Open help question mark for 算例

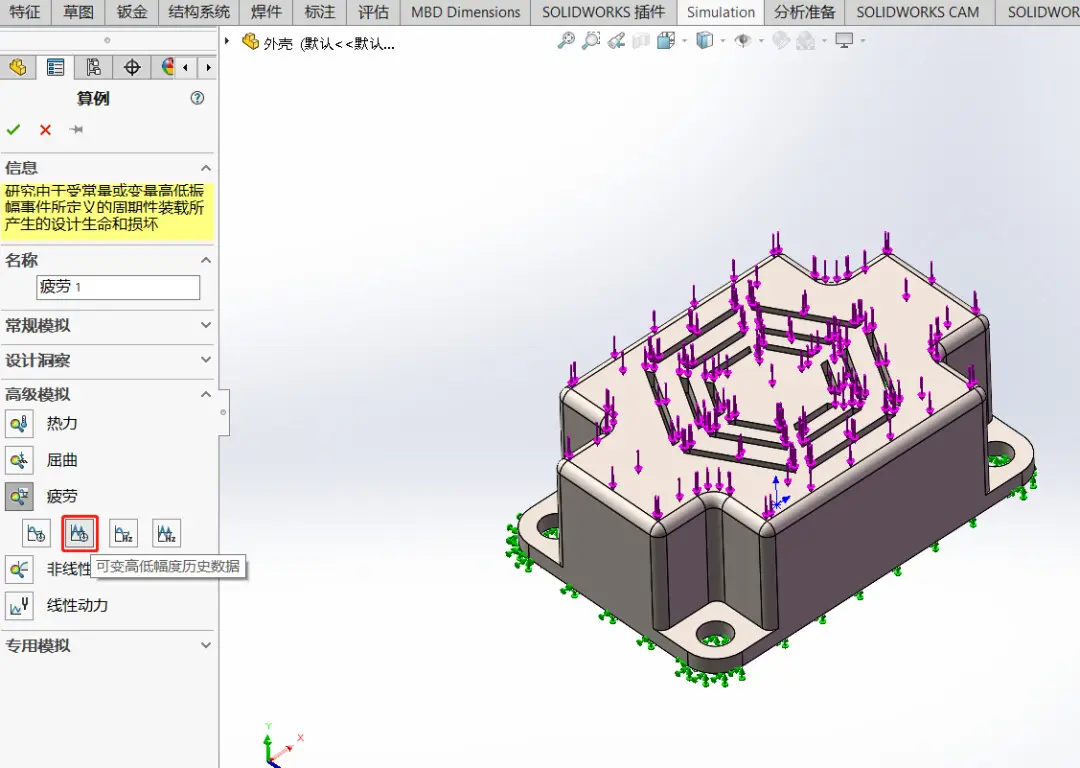[197, 98]
